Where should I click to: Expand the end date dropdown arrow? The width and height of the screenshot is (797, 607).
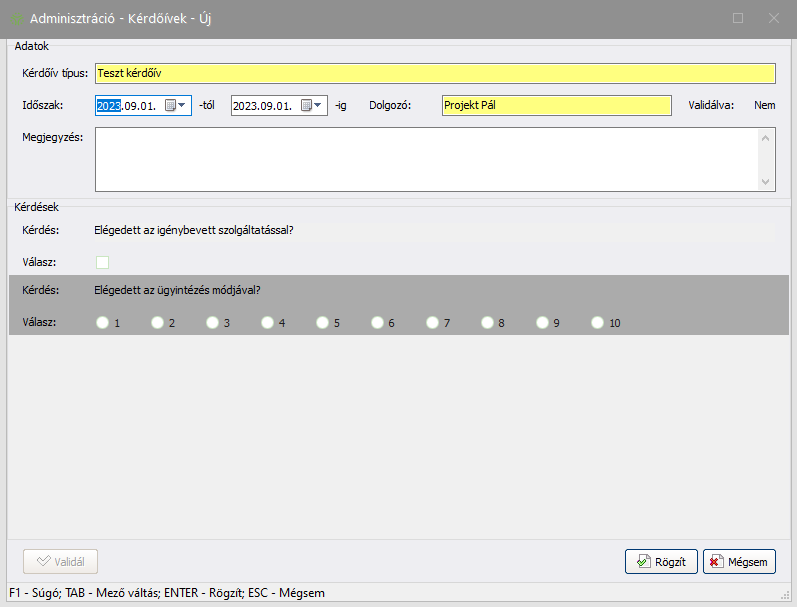coord(319,105)
